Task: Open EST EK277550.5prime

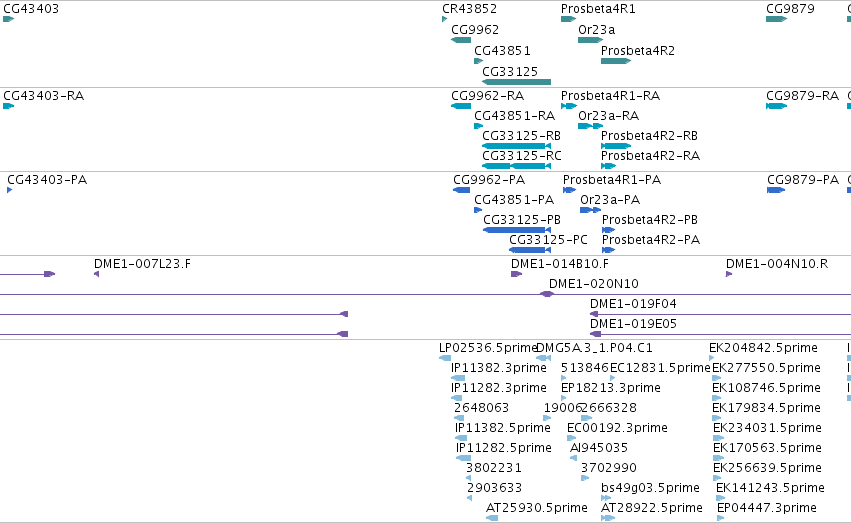Action: point(766,368)
